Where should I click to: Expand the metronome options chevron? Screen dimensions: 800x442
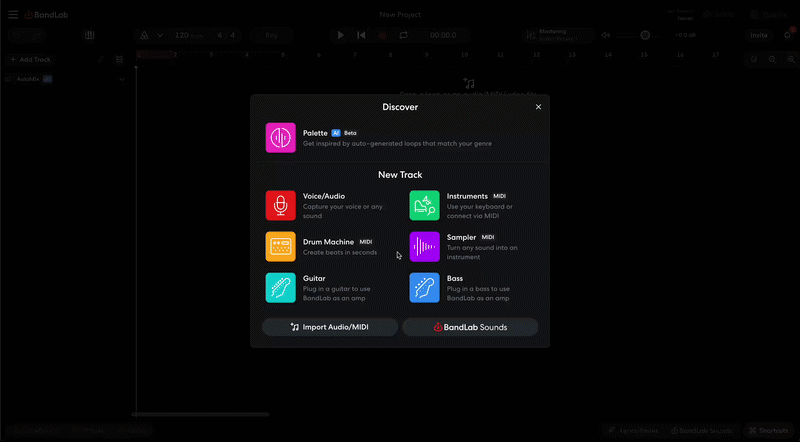point(159,35)
